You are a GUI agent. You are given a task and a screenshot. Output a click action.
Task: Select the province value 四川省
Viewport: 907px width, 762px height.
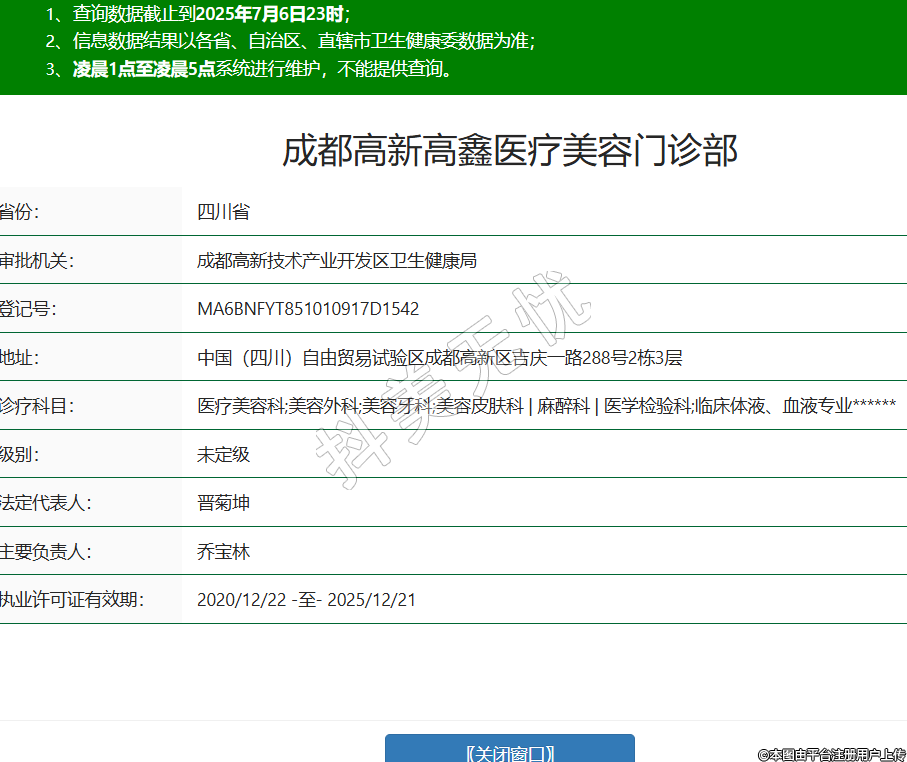pyautogui.click(x=223, y=212)
